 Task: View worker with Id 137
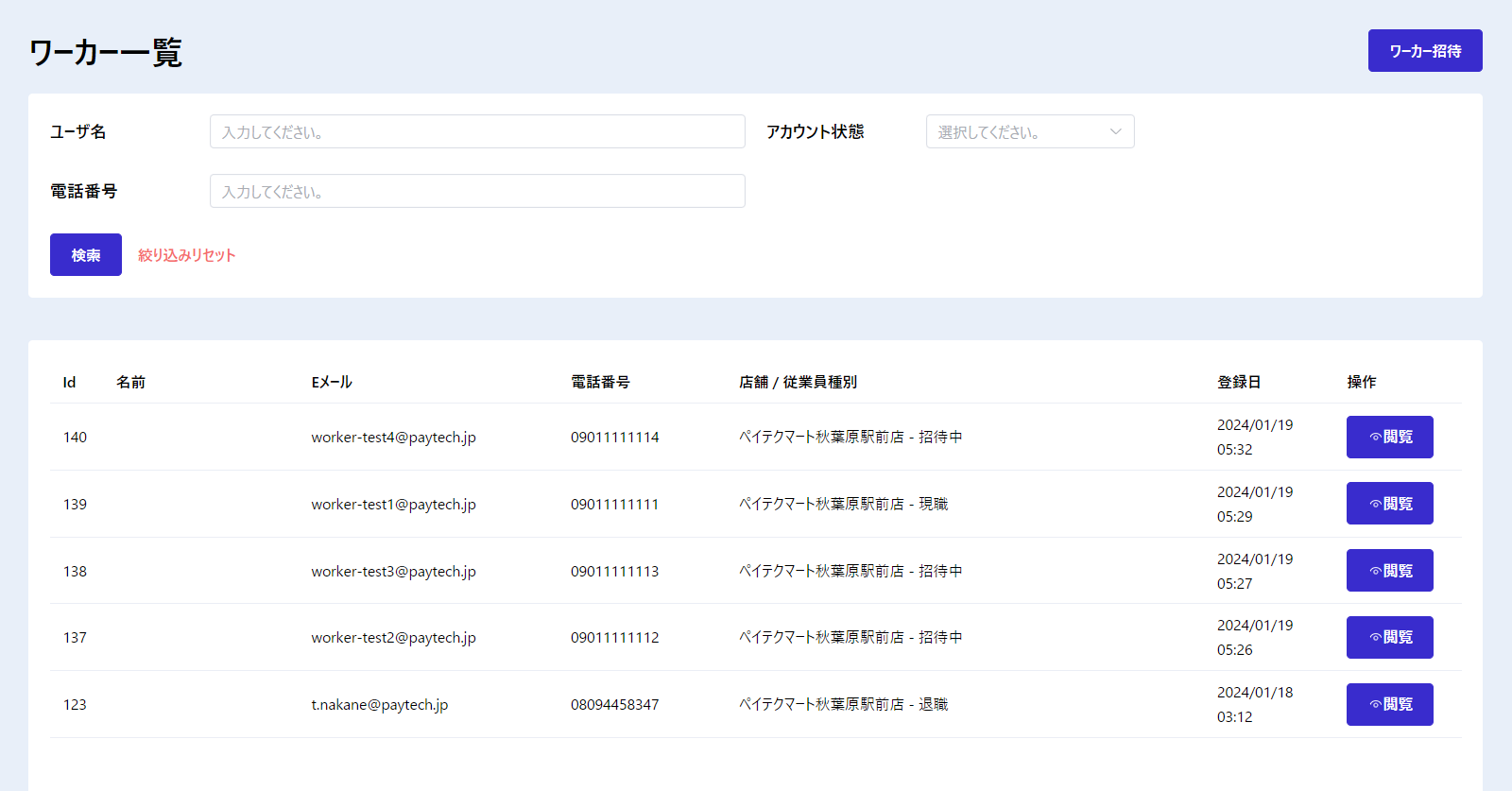[x=1390, y=637]
